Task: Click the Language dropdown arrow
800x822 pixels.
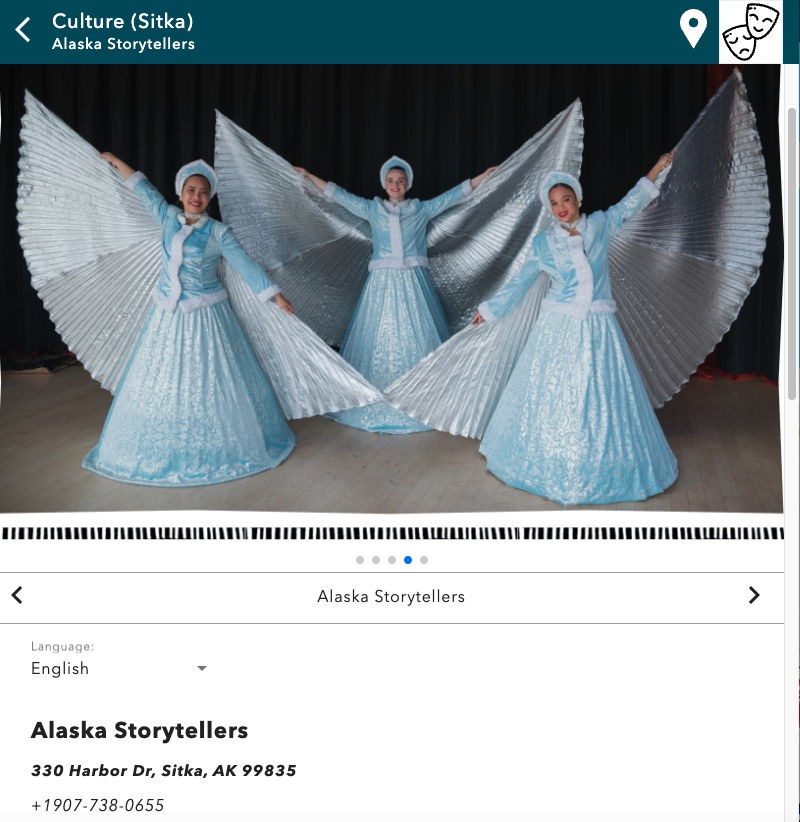Action: (x=202, y=668)
